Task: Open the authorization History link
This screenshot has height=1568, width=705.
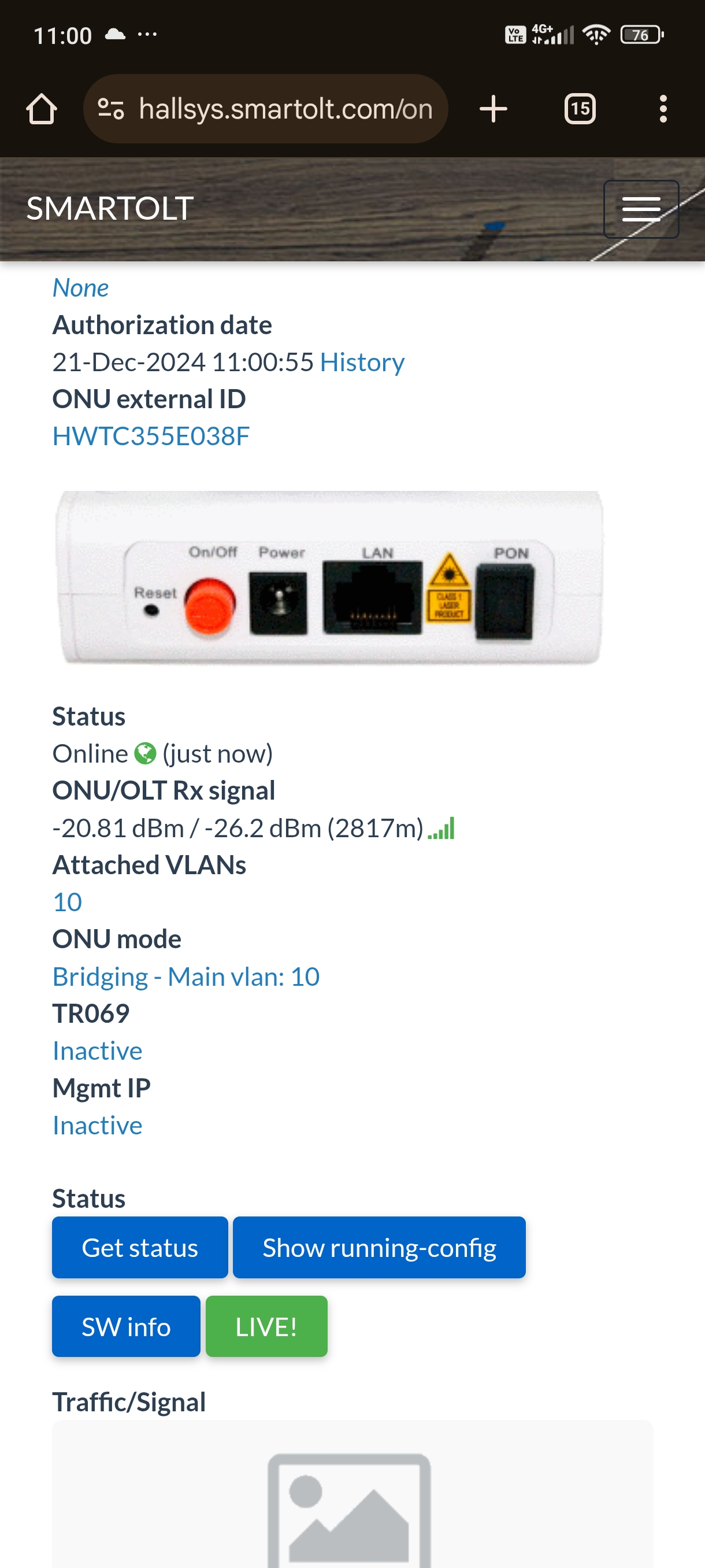Action: point(362,362)
